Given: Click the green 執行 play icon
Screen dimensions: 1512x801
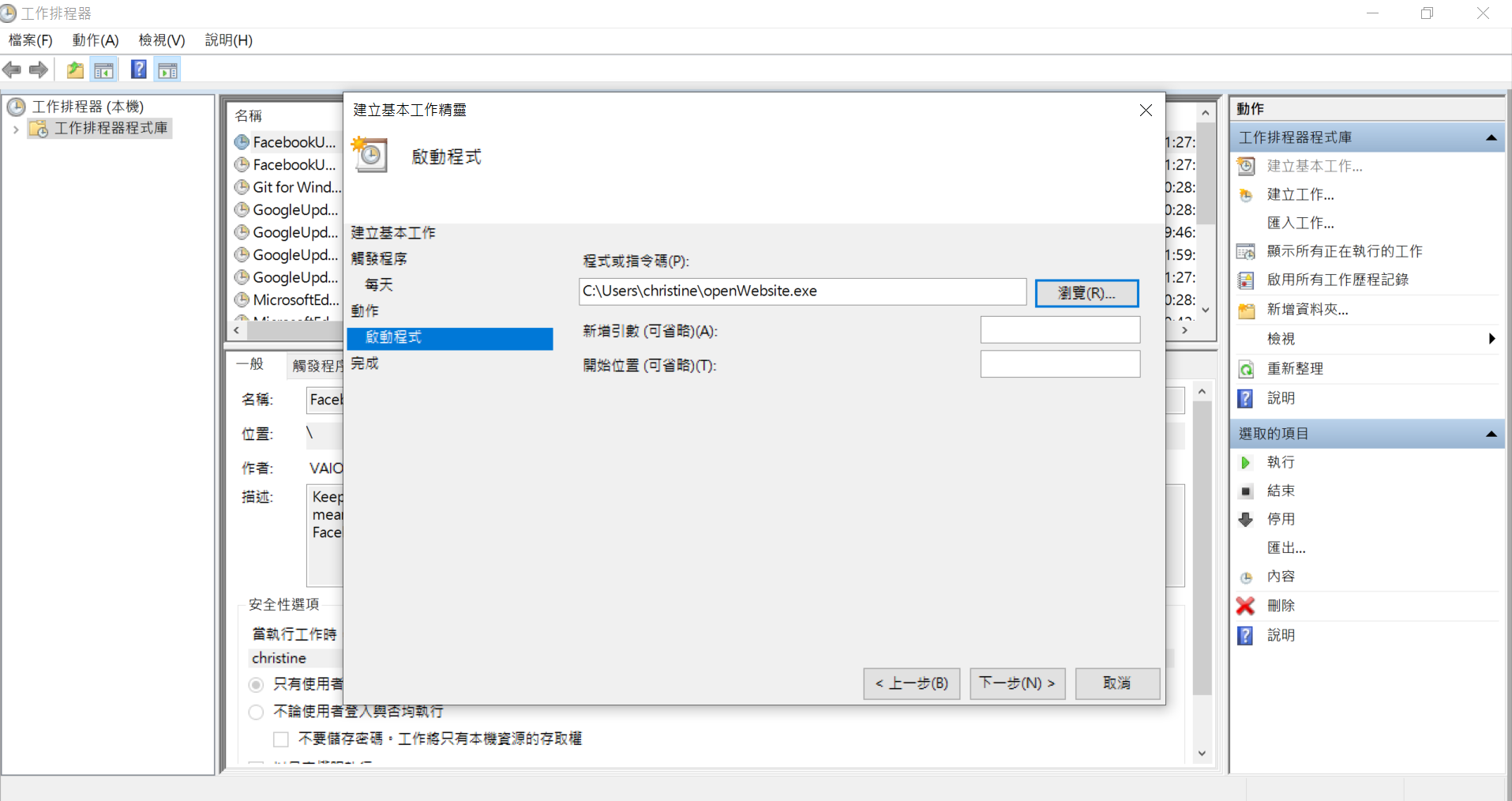Looking at the screenshot, I should coord(1245,462).
